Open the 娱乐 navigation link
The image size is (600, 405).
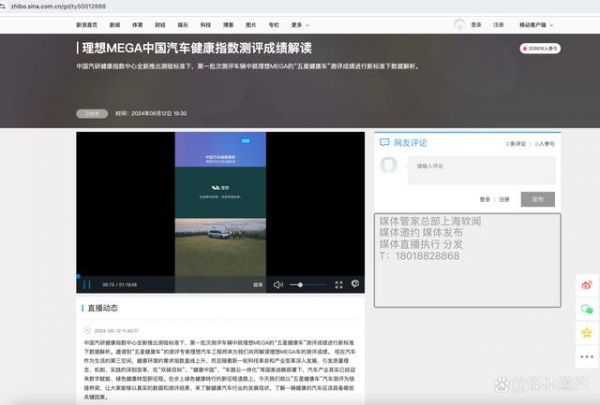183,25
